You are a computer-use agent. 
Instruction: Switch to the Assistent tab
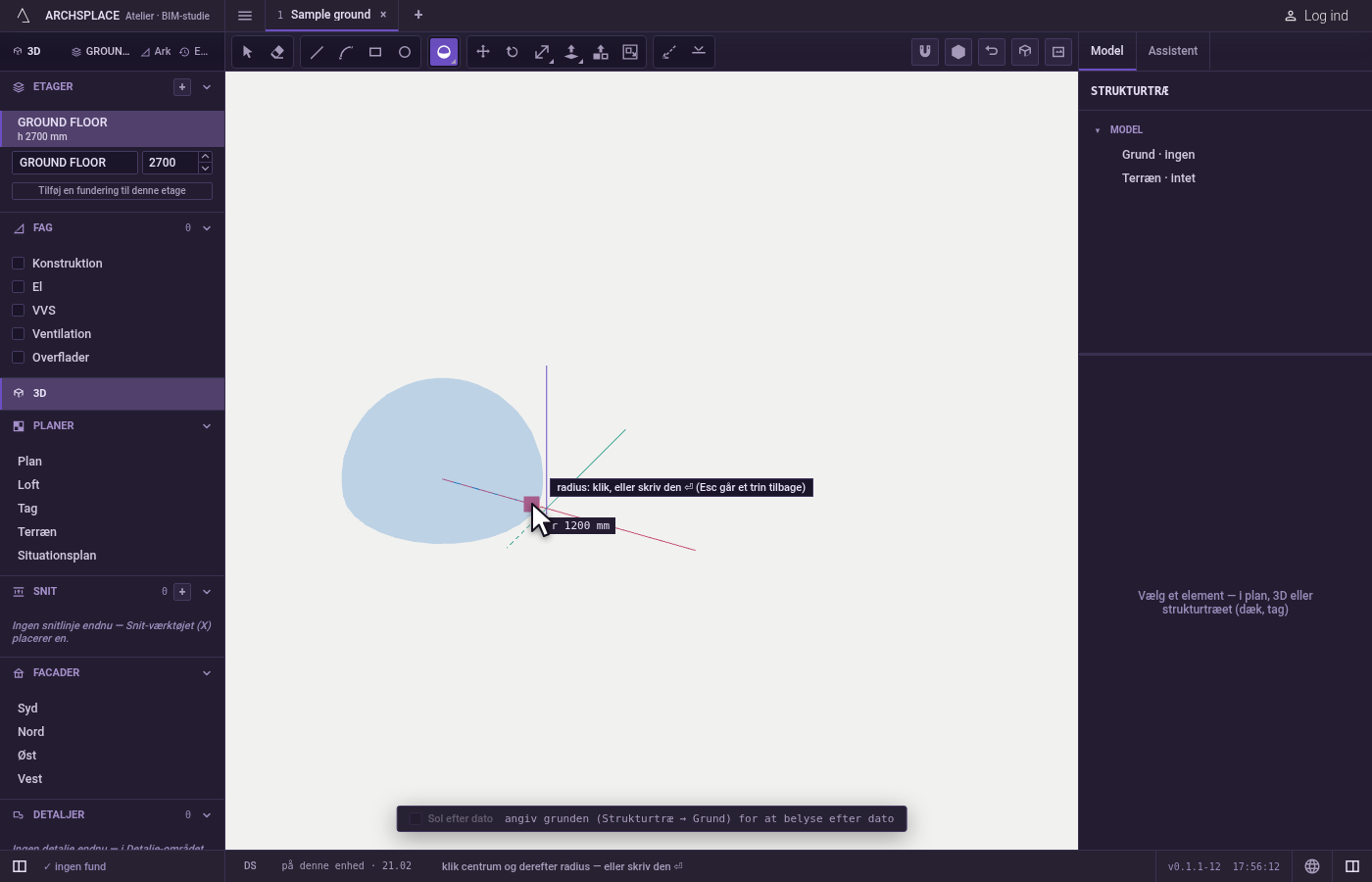[1173, 51]
